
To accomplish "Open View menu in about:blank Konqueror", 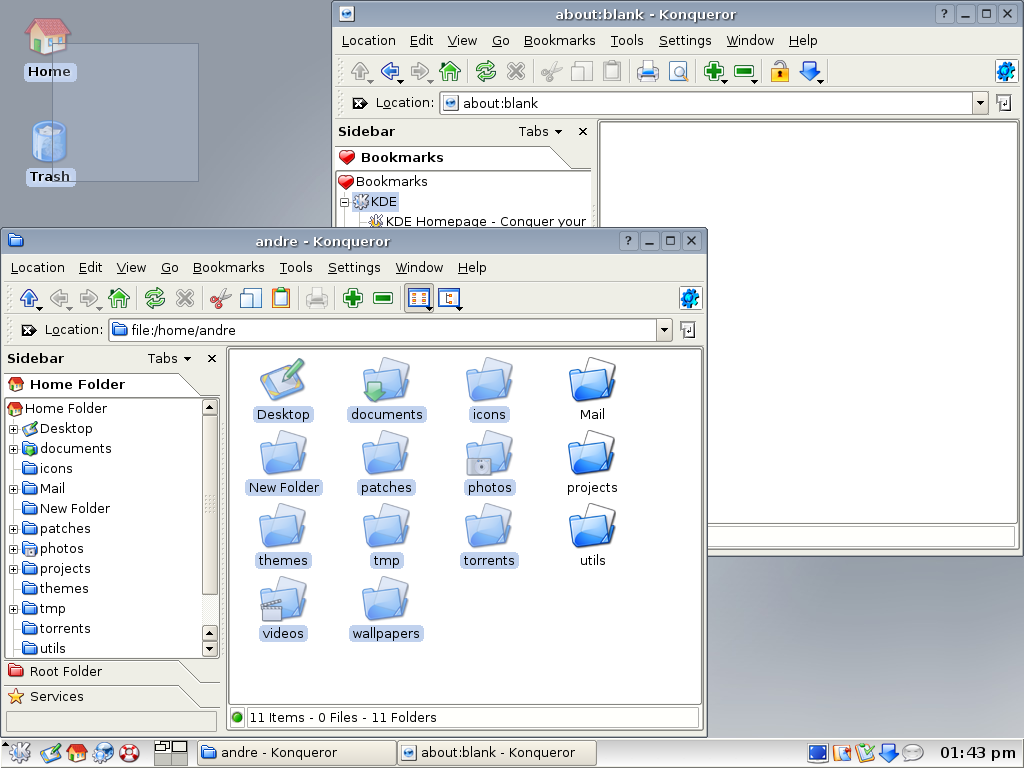I will tap(462, 40).
